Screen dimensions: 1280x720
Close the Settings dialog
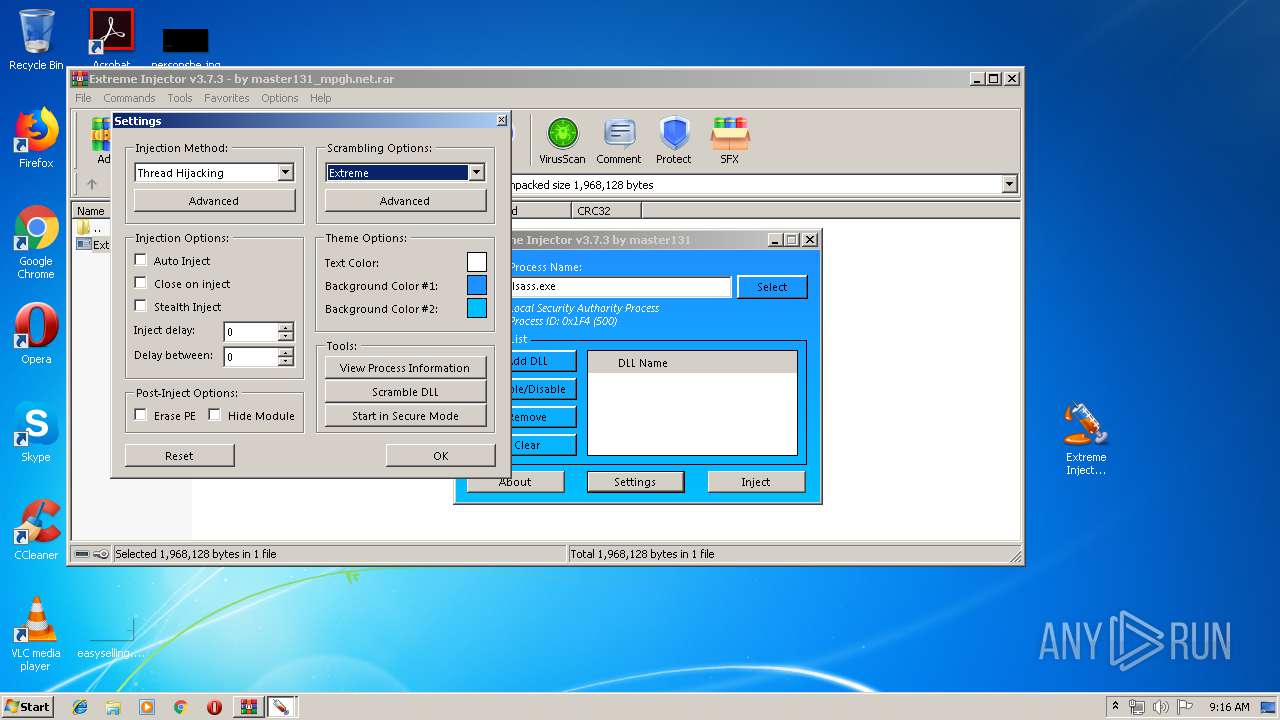501,120
